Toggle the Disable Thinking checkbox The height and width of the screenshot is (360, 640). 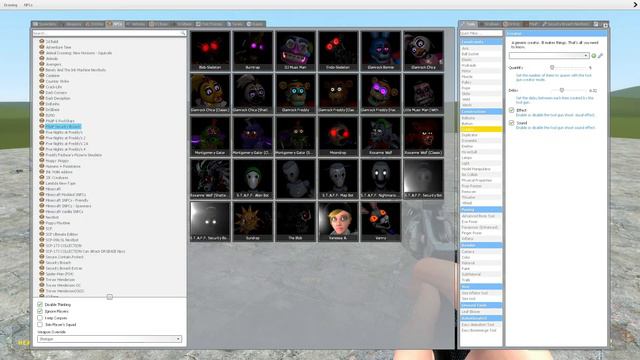(x=40, y=304)
